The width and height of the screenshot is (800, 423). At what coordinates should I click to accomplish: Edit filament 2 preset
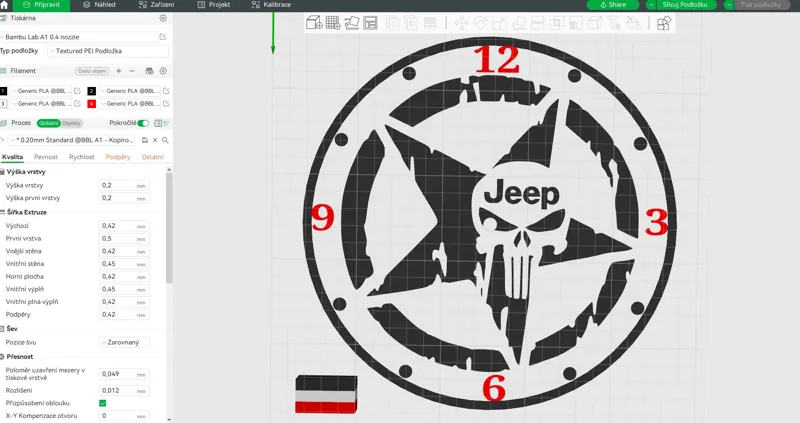click(166, 91)
